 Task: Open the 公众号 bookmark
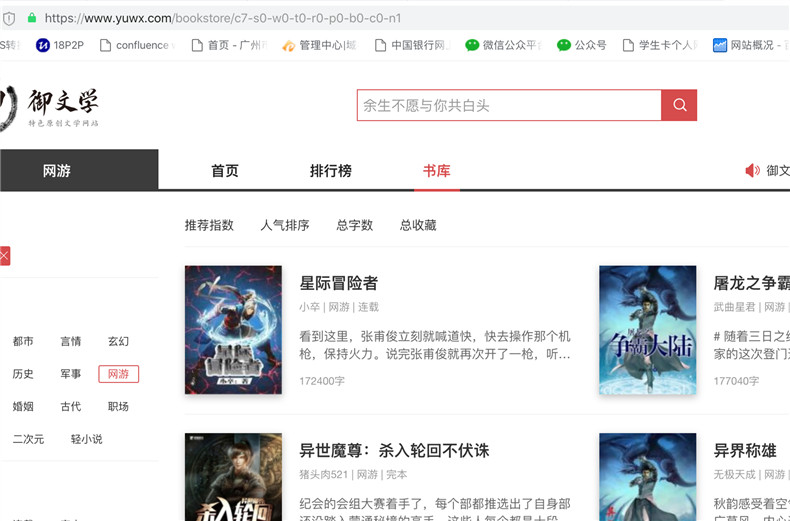(582, 45)
